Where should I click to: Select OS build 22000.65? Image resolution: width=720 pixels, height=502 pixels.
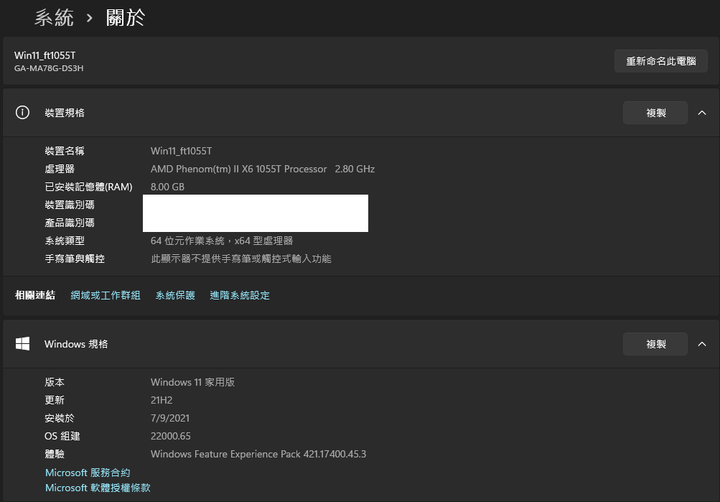(170, 436)
